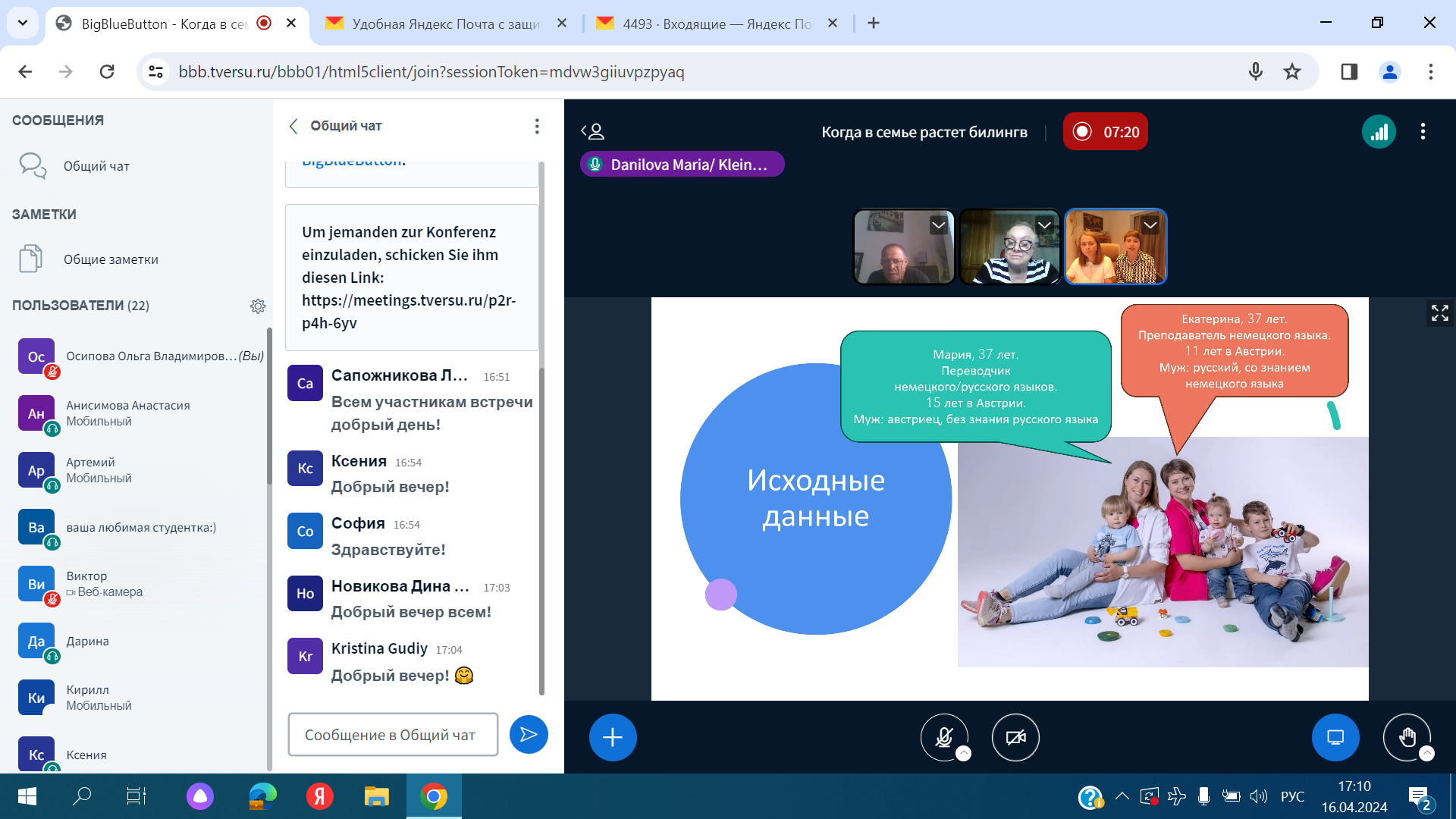Viewport: 1456px width, 819px height.
Task: Click the share screen button
Action: click(1335, 737)
